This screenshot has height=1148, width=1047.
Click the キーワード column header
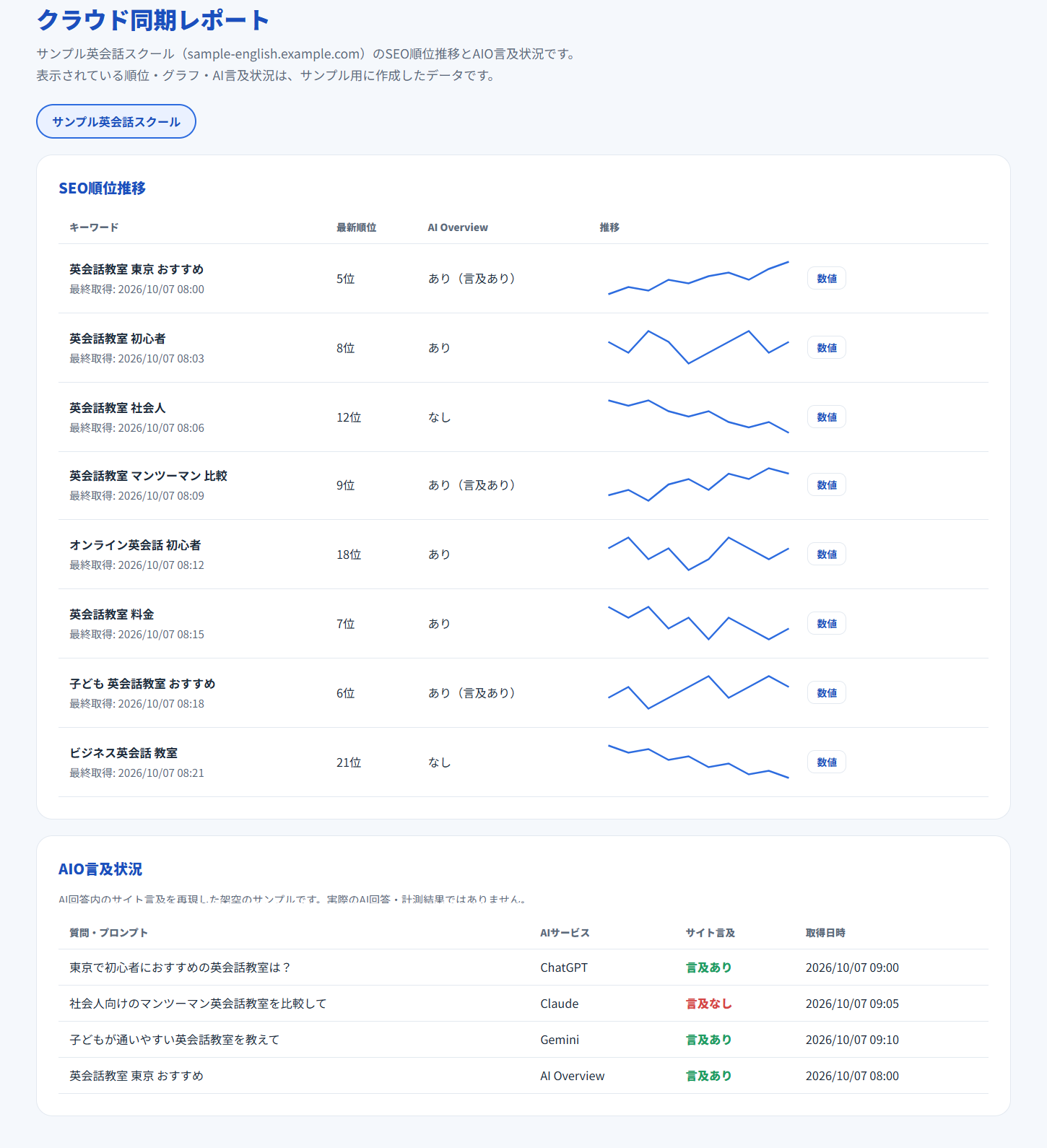[94, 227]
